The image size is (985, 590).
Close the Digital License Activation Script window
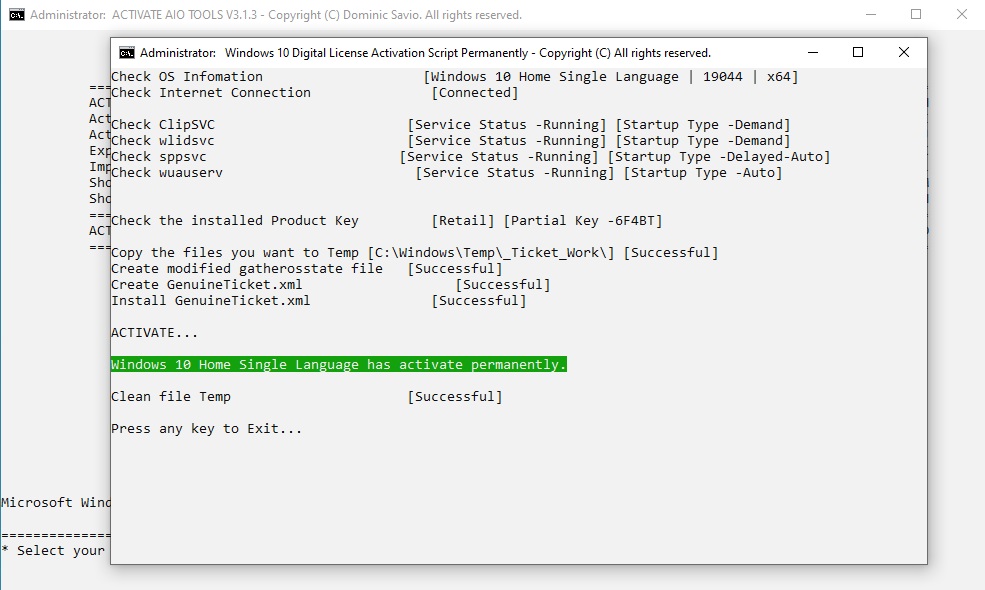pos(904,53)
